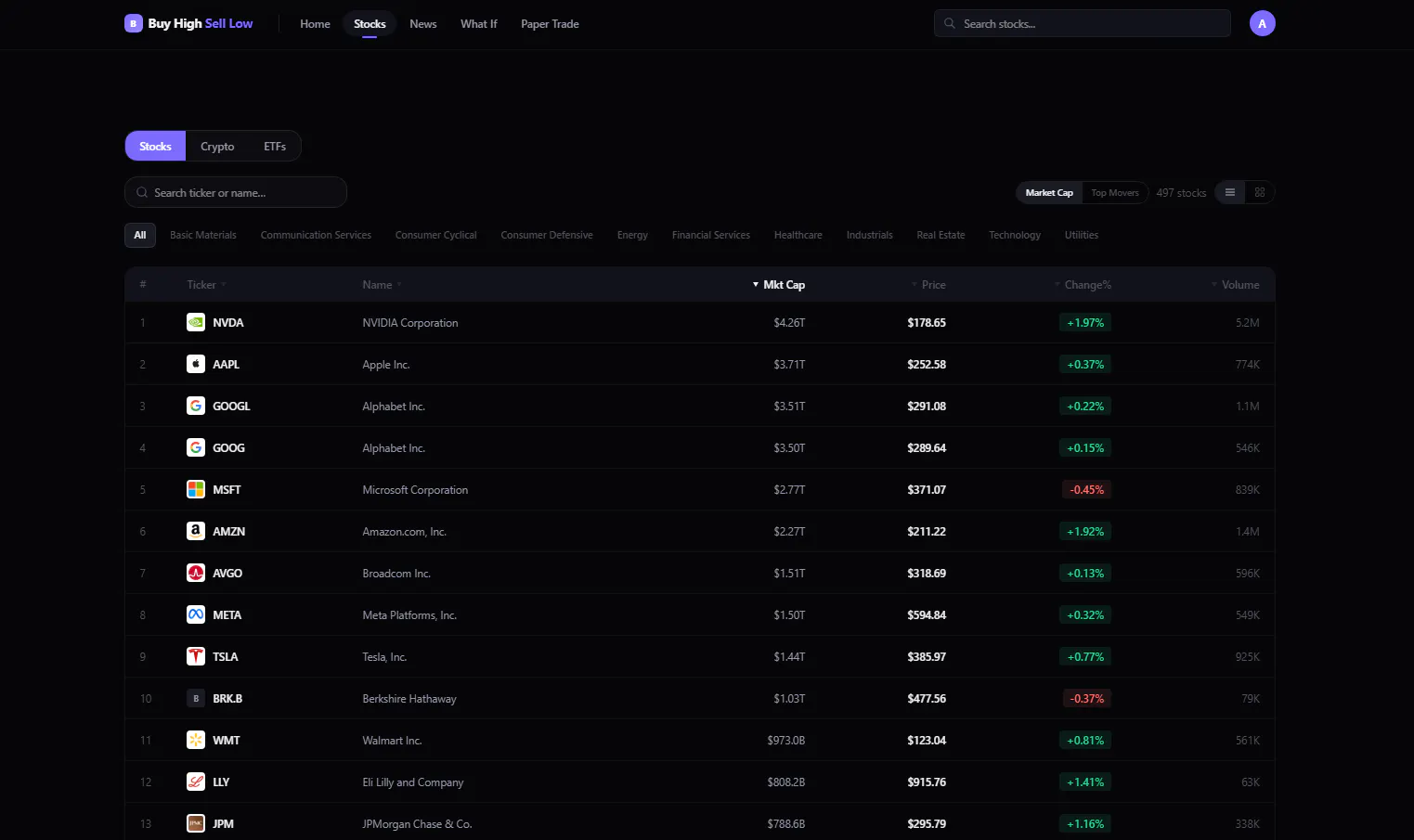The height and width of the screenshot is (840, 1414).
Task: Click the Broadcom Inc. company name
Action: coord(396,574)
